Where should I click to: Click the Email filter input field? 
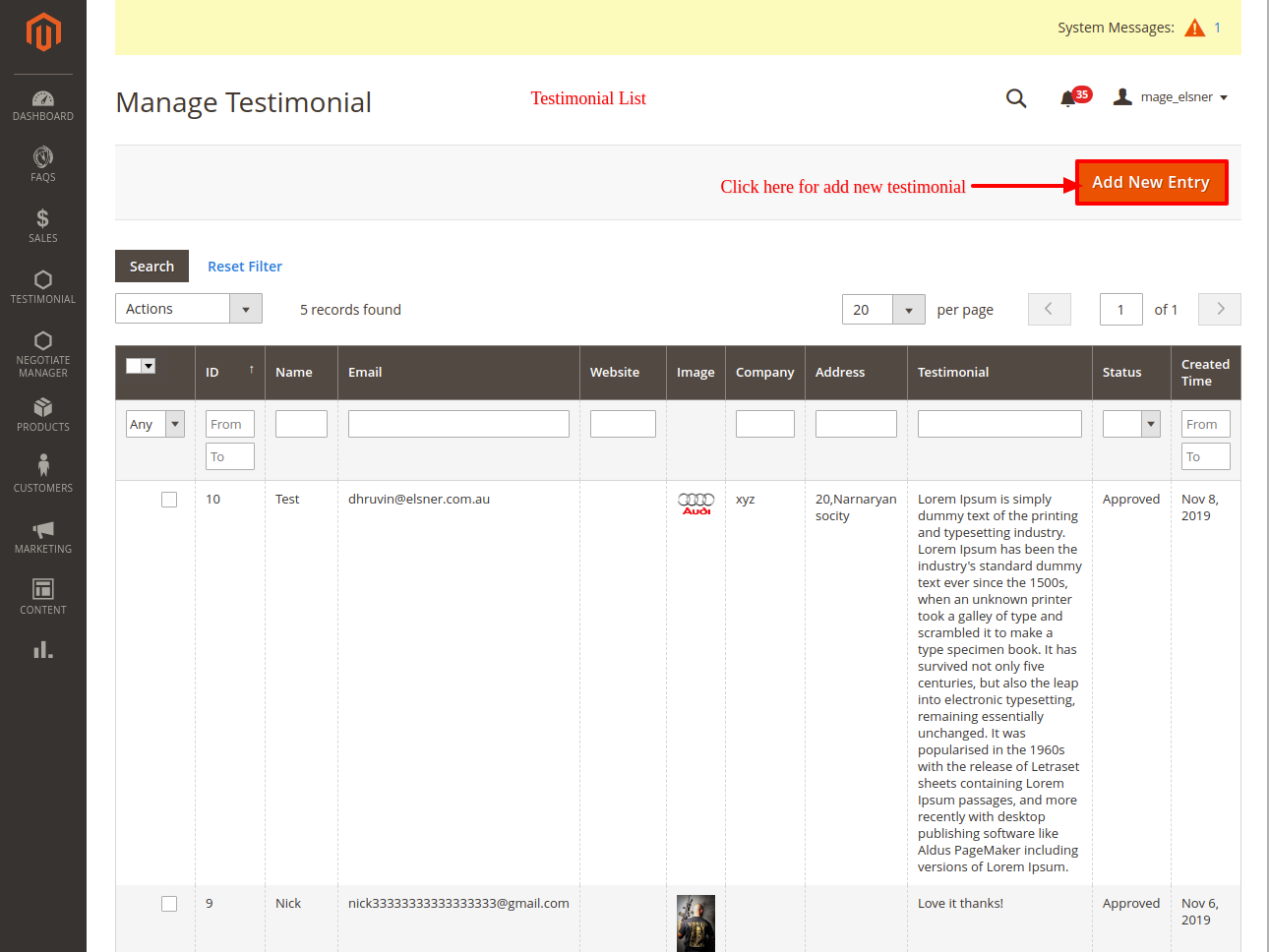click(x=458, y=424)
